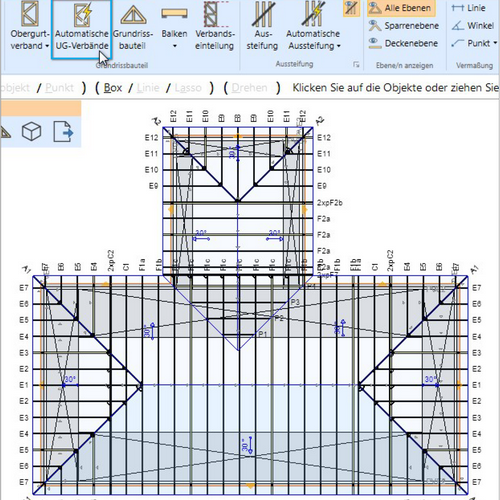Choose the Drehen option

coord(249,88)
